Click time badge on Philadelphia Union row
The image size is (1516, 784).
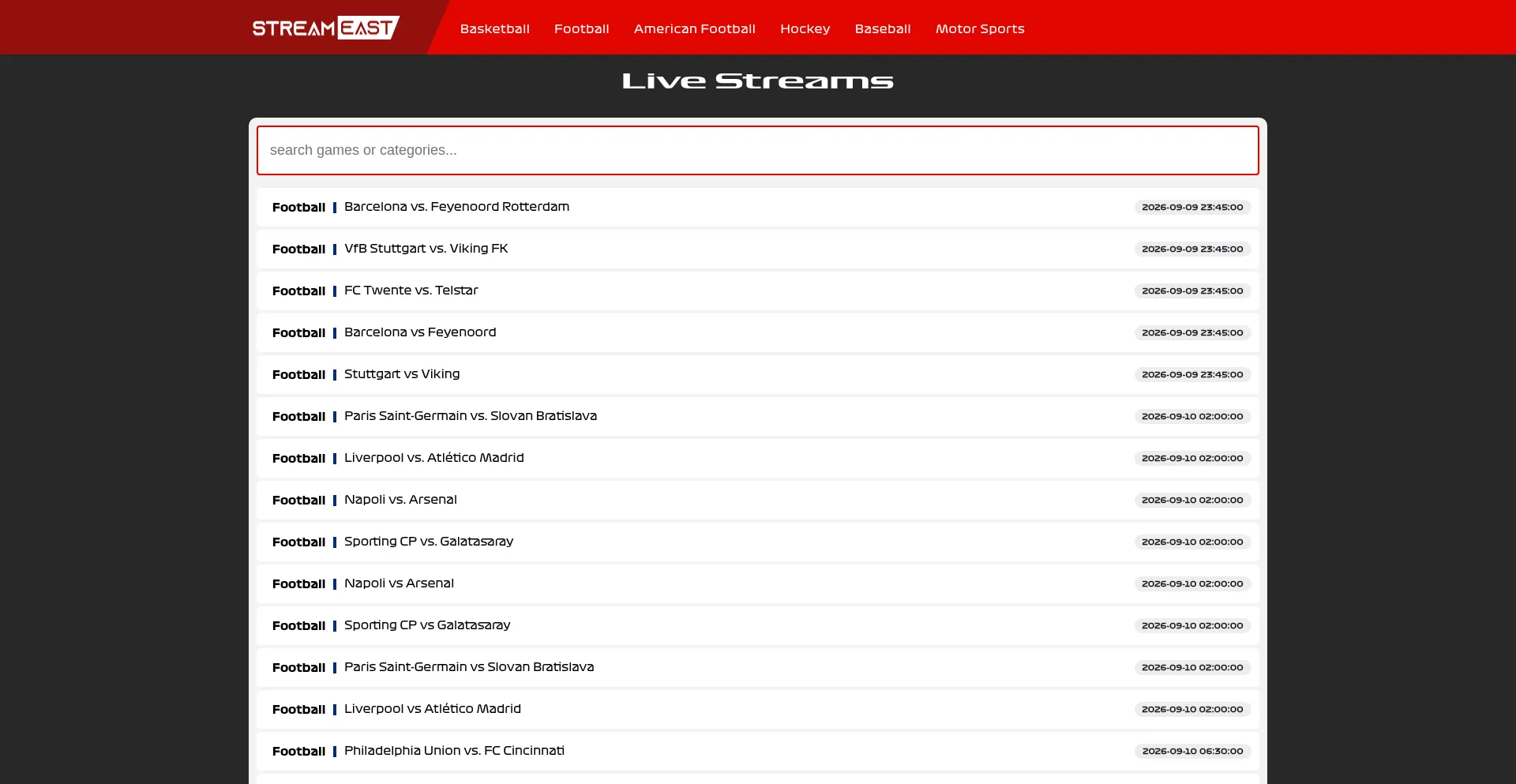(1192, 751)
